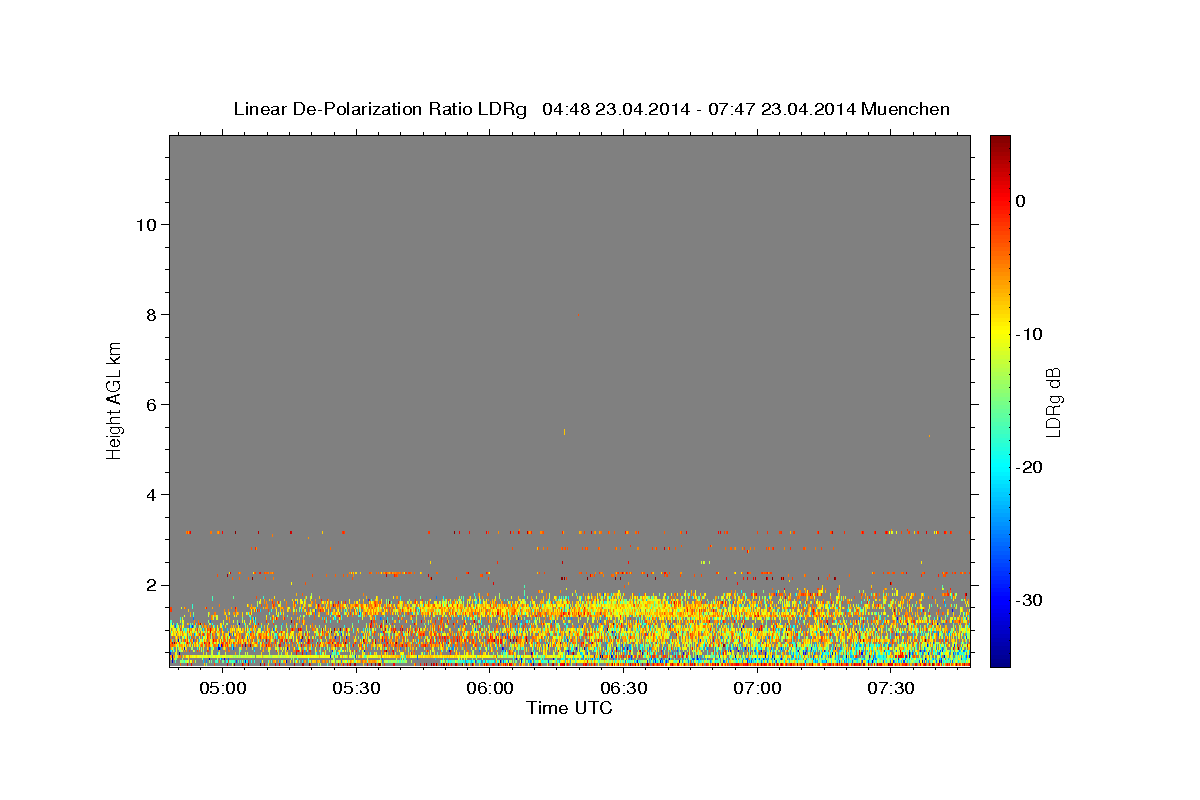1200x800 pixels.
Task: Click the 05:00 time tick label
Action: [x=223, y=689]
